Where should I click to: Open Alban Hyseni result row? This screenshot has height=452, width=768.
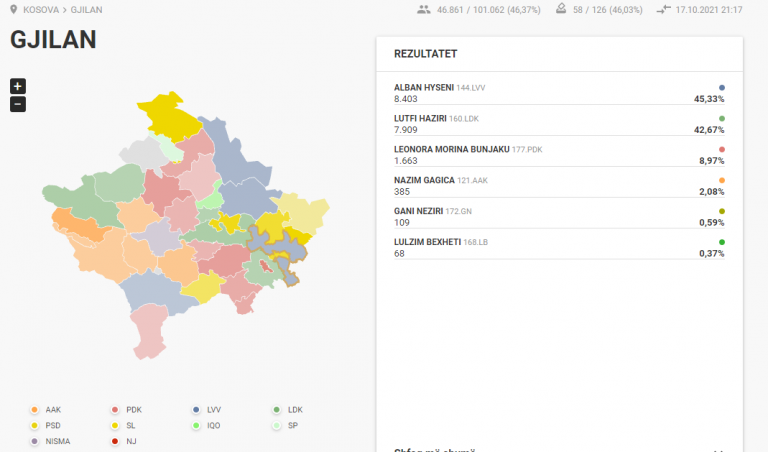[559, 93]
